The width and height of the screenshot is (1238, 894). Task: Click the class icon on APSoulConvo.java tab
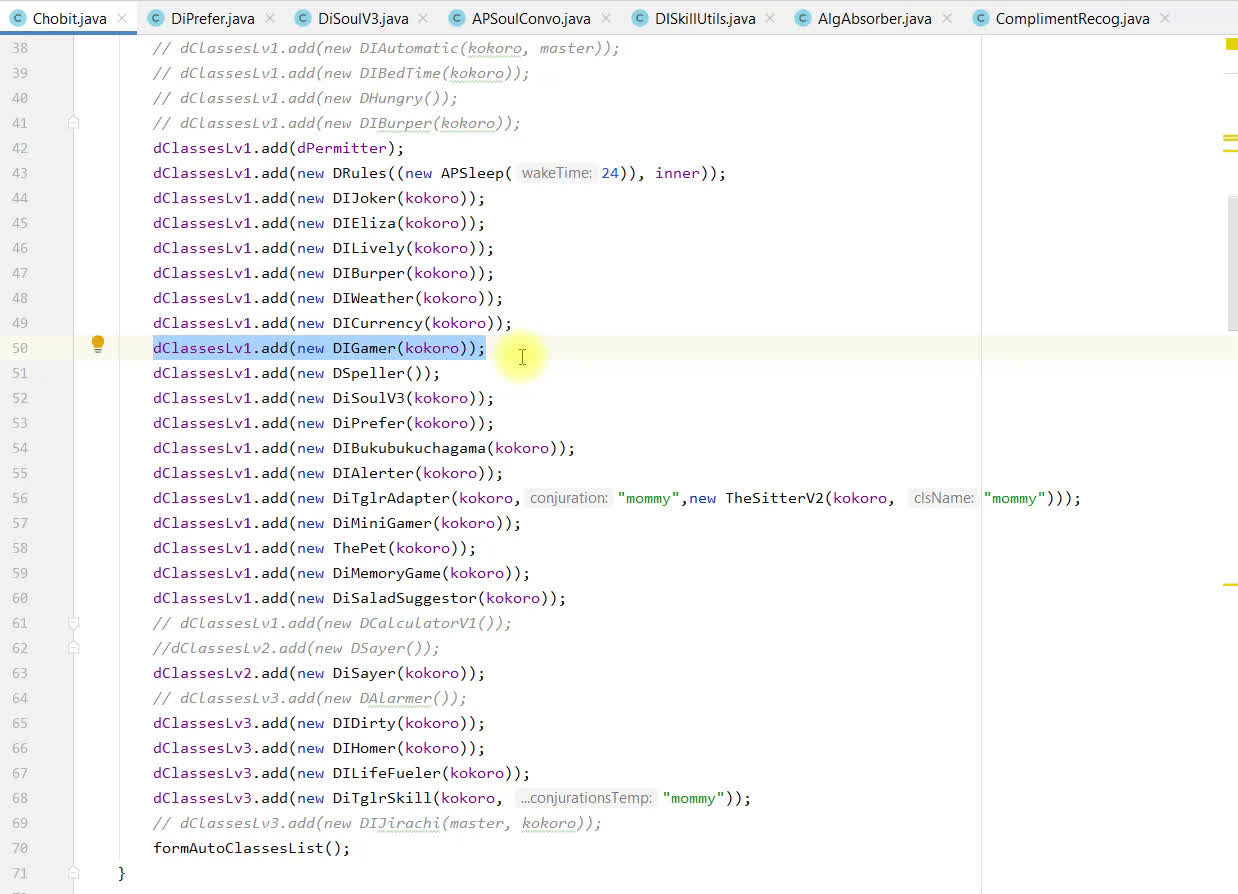(457, 19)
